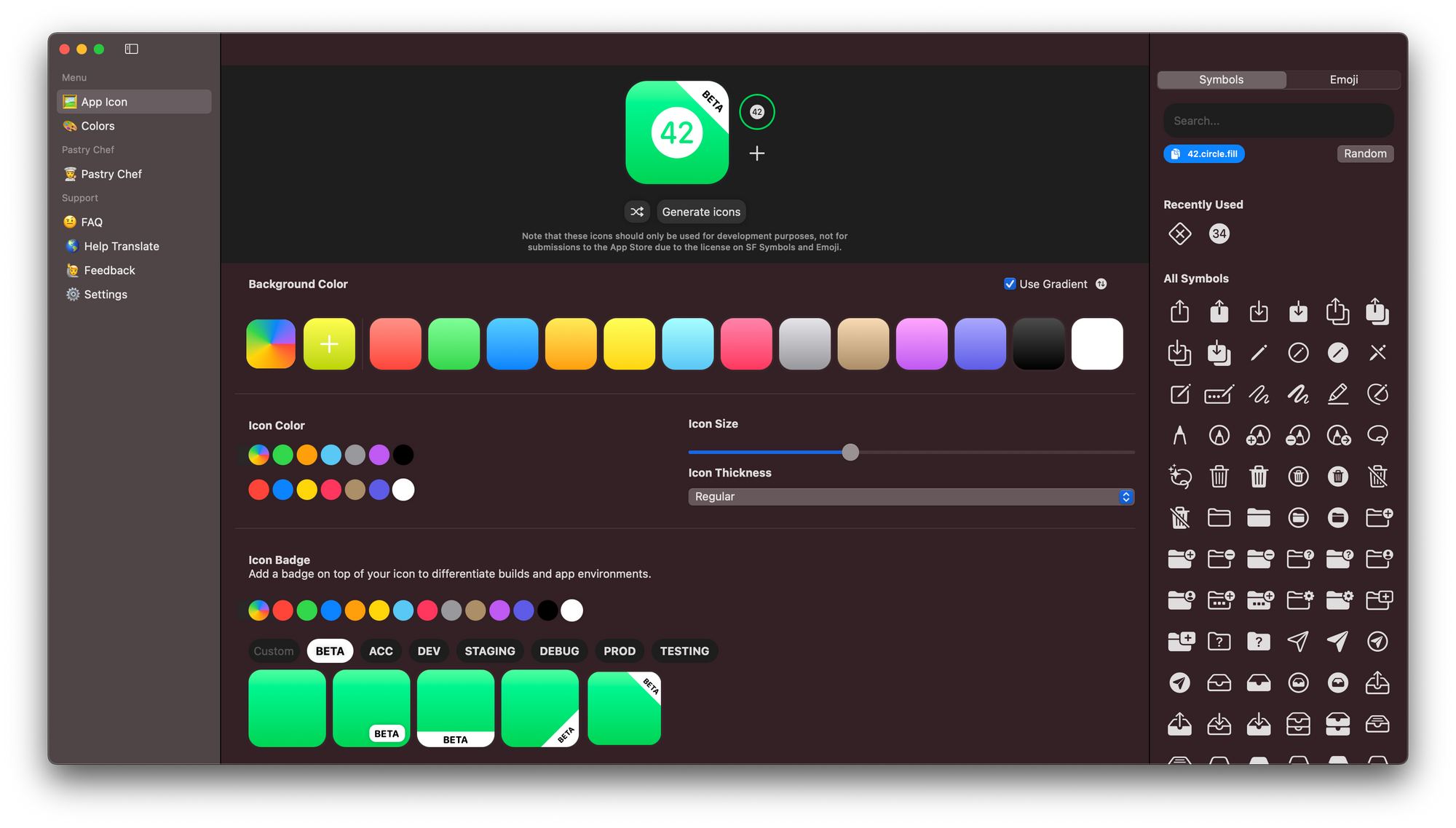The width and height of the screenshot is (1456, 828).
Task: Choose the outlined paper plane symbol
Action: (1298, 641)
